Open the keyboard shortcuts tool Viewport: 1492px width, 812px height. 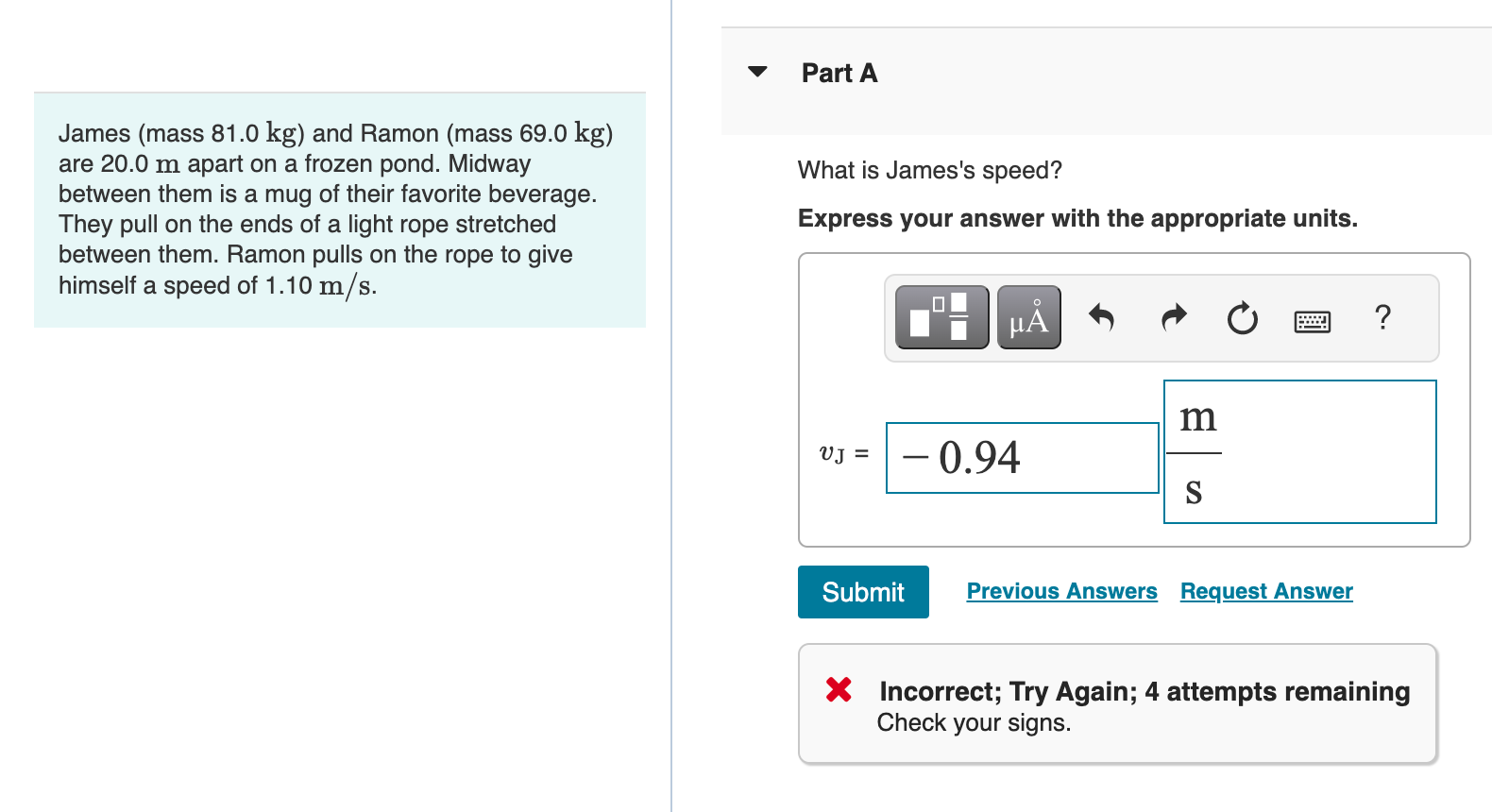tap(1313, 320)
